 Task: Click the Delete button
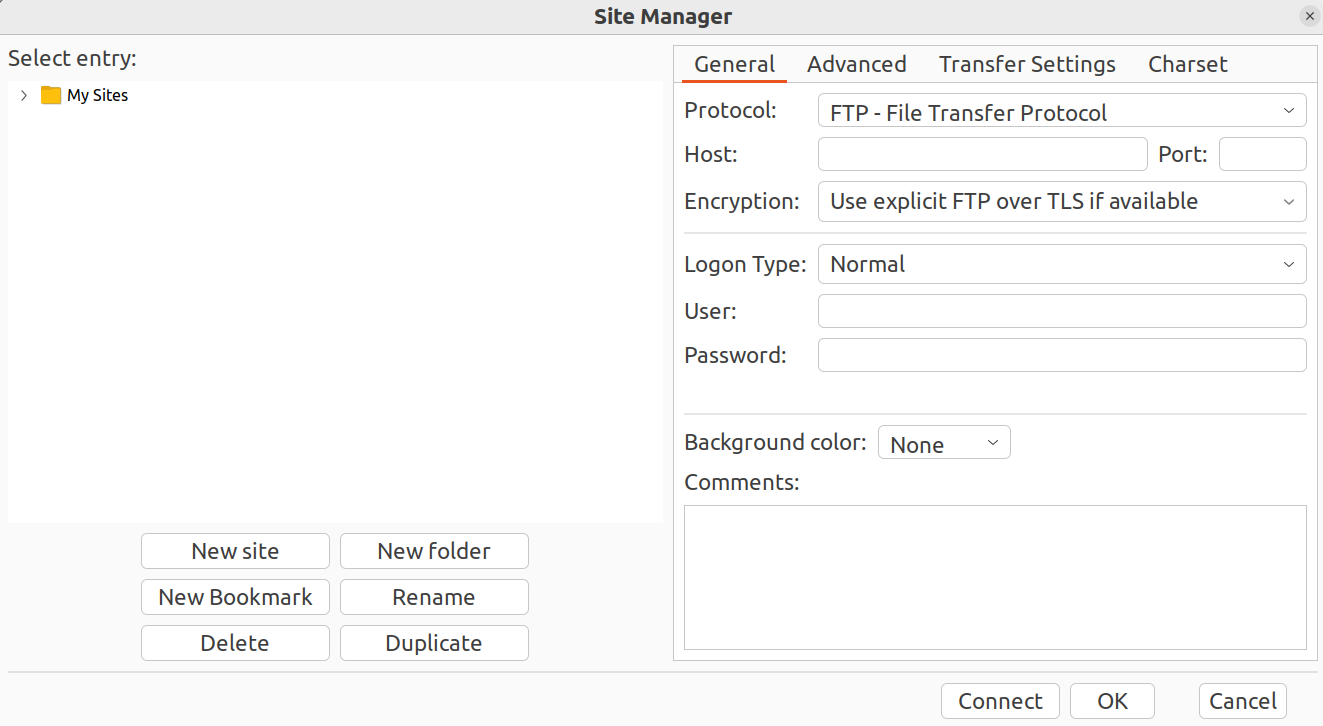pos(235,643)
